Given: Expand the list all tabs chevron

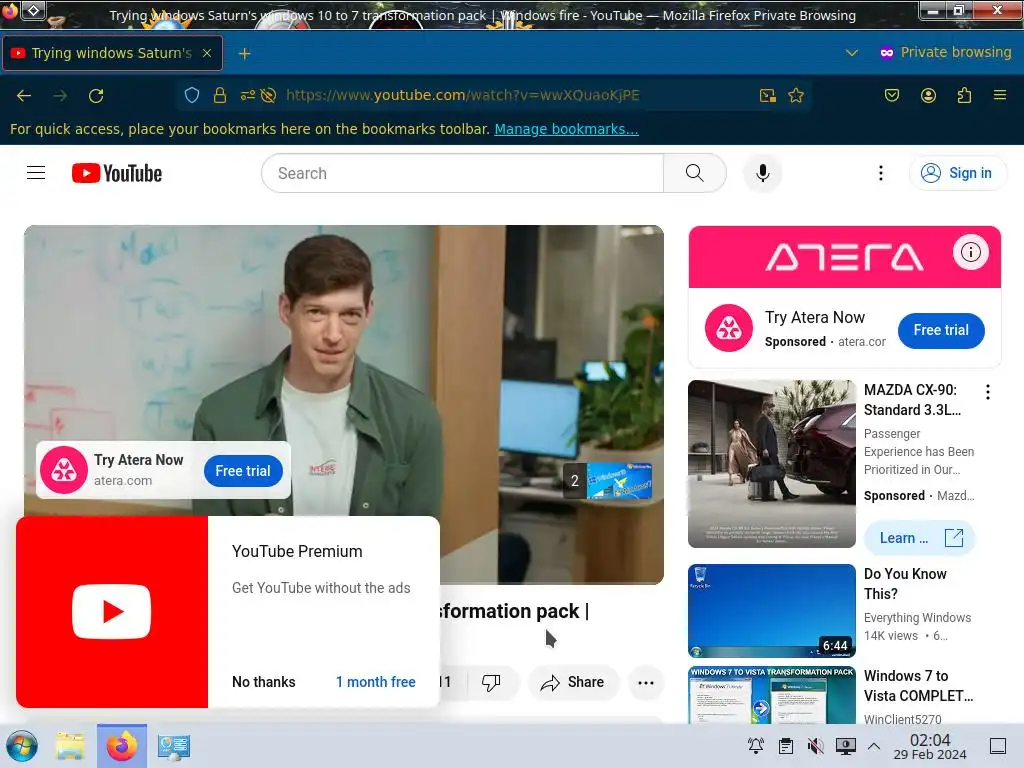Looking at the screenshot, I should pyautogui.click(x=852, y=53).
